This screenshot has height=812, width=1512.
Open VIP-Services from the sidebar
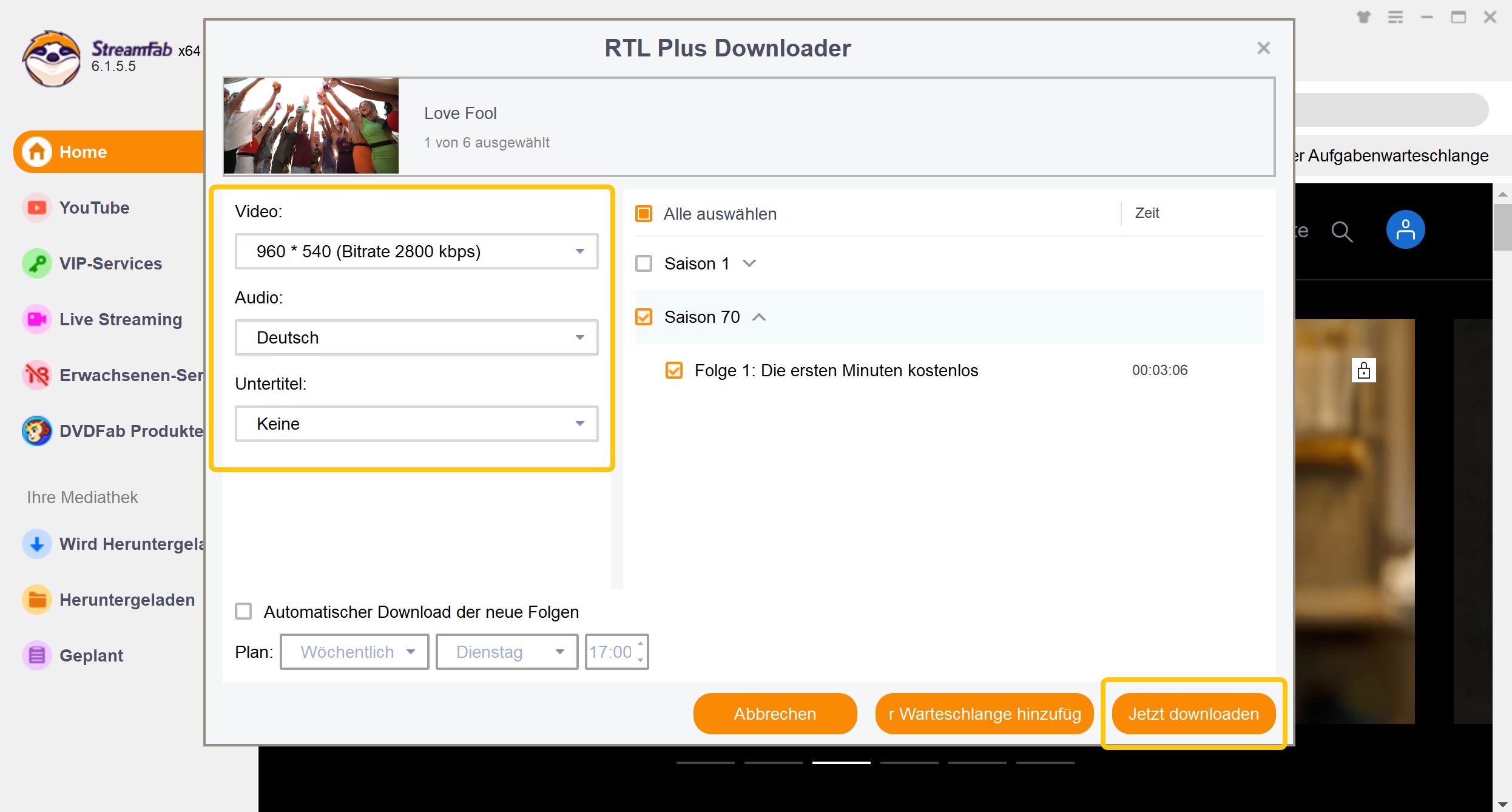tap(36, 263)
